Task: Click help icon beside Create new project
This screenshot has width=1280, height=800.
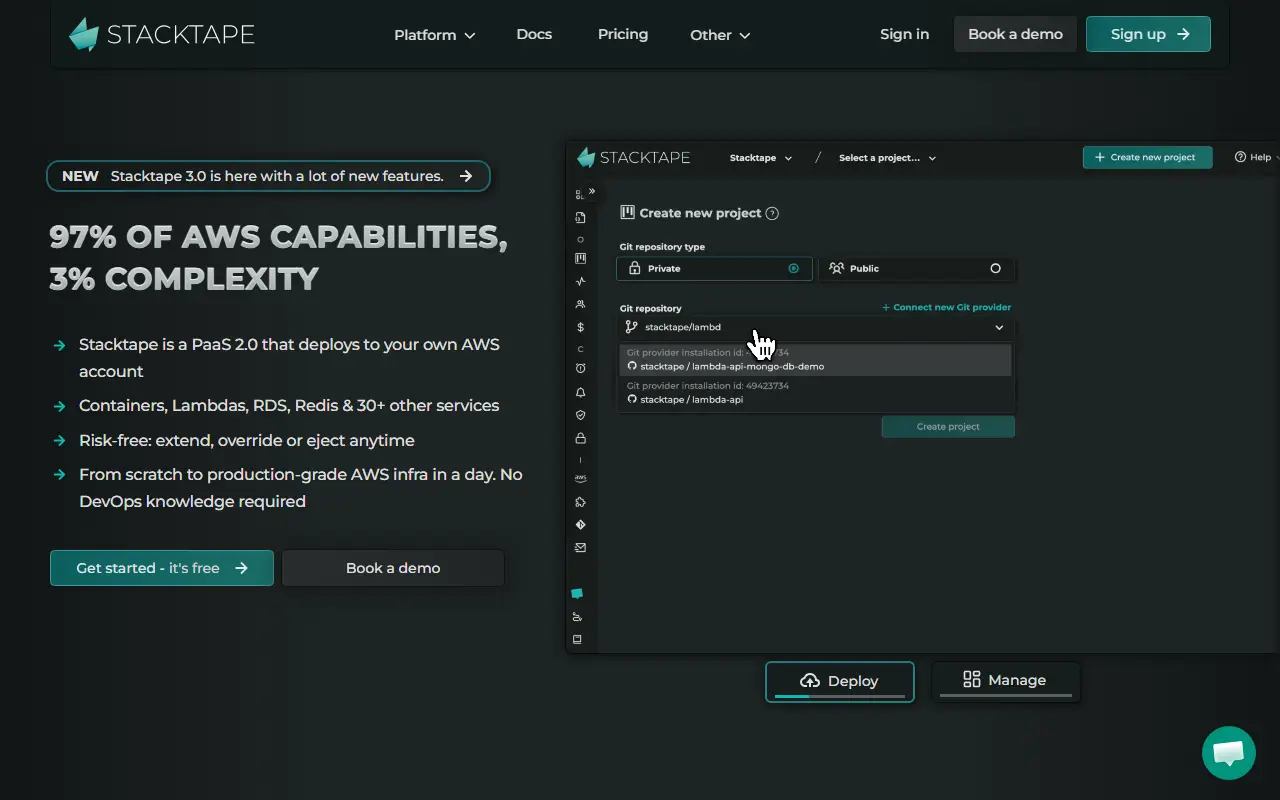Action: click(772, 213)
